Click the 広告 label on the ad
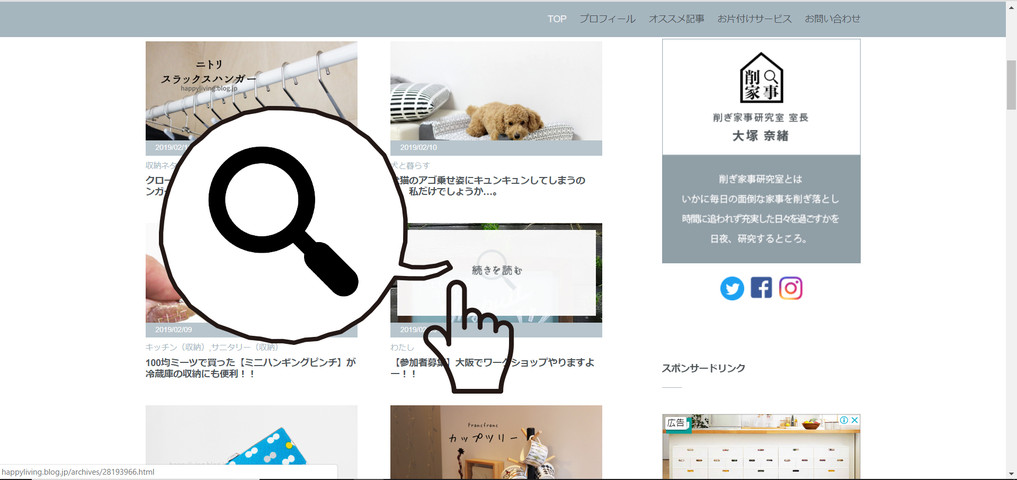 675,422
